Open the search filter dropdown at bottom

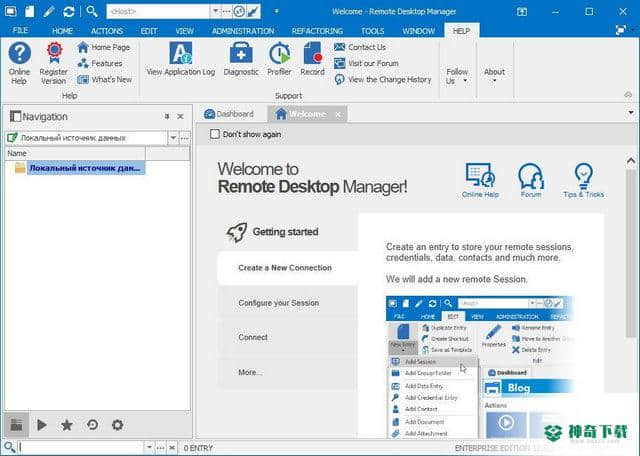(x=149, y=448)
